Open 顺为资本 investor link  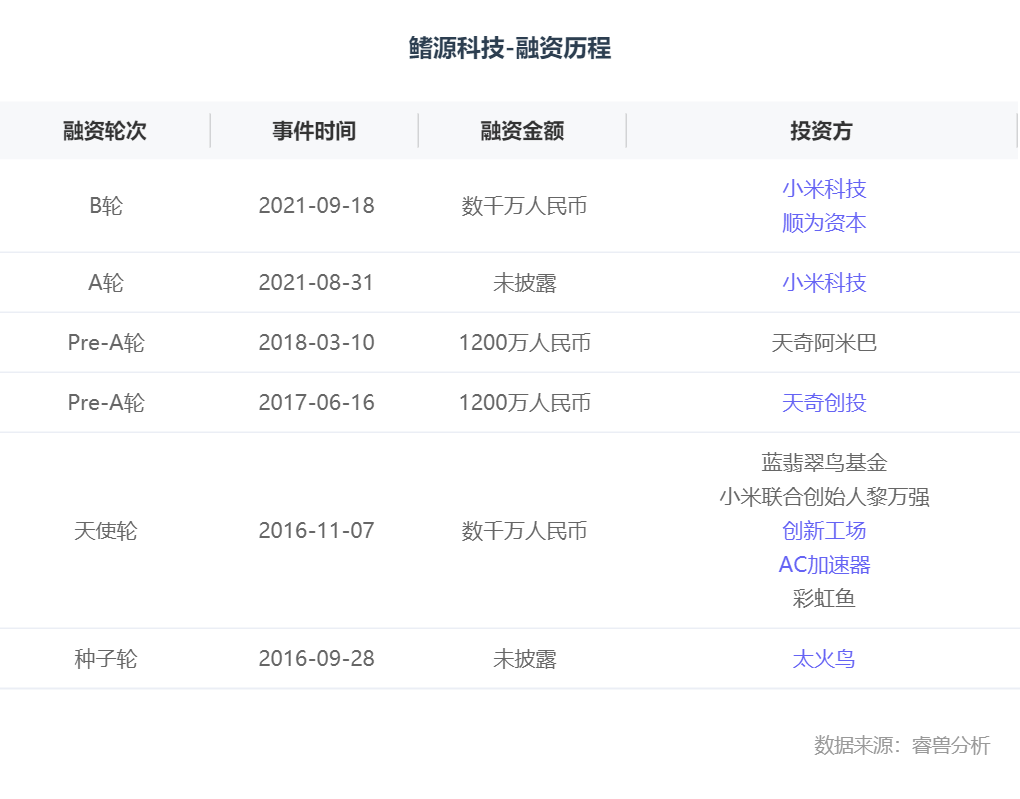point(824,223)
